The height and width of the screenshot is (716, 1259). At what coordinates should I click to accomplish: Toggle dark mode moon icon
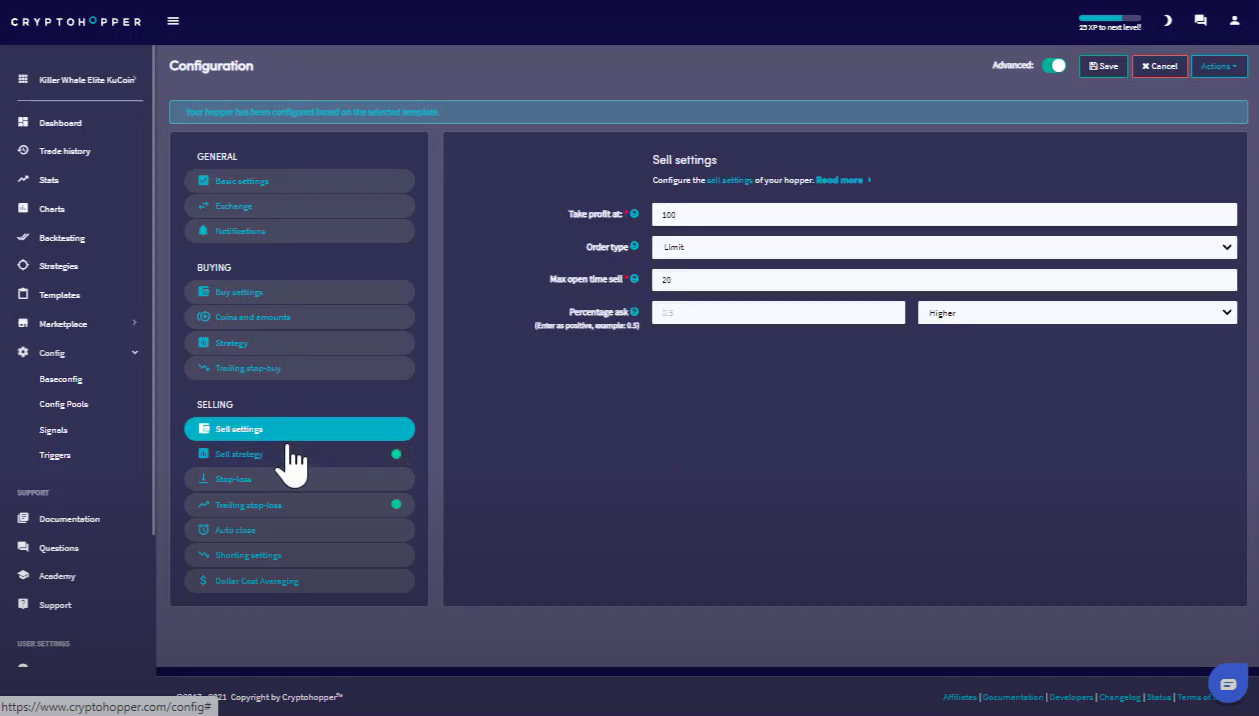(1167, 20)
